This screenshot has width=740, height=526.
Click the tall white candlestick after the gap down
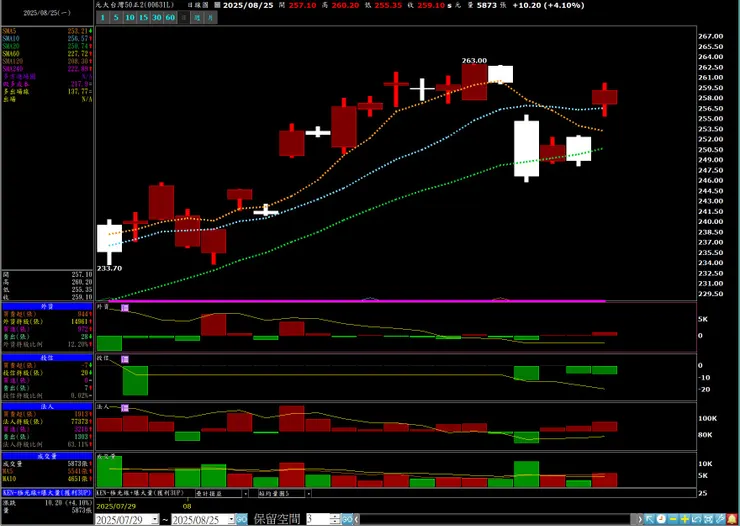526,149
